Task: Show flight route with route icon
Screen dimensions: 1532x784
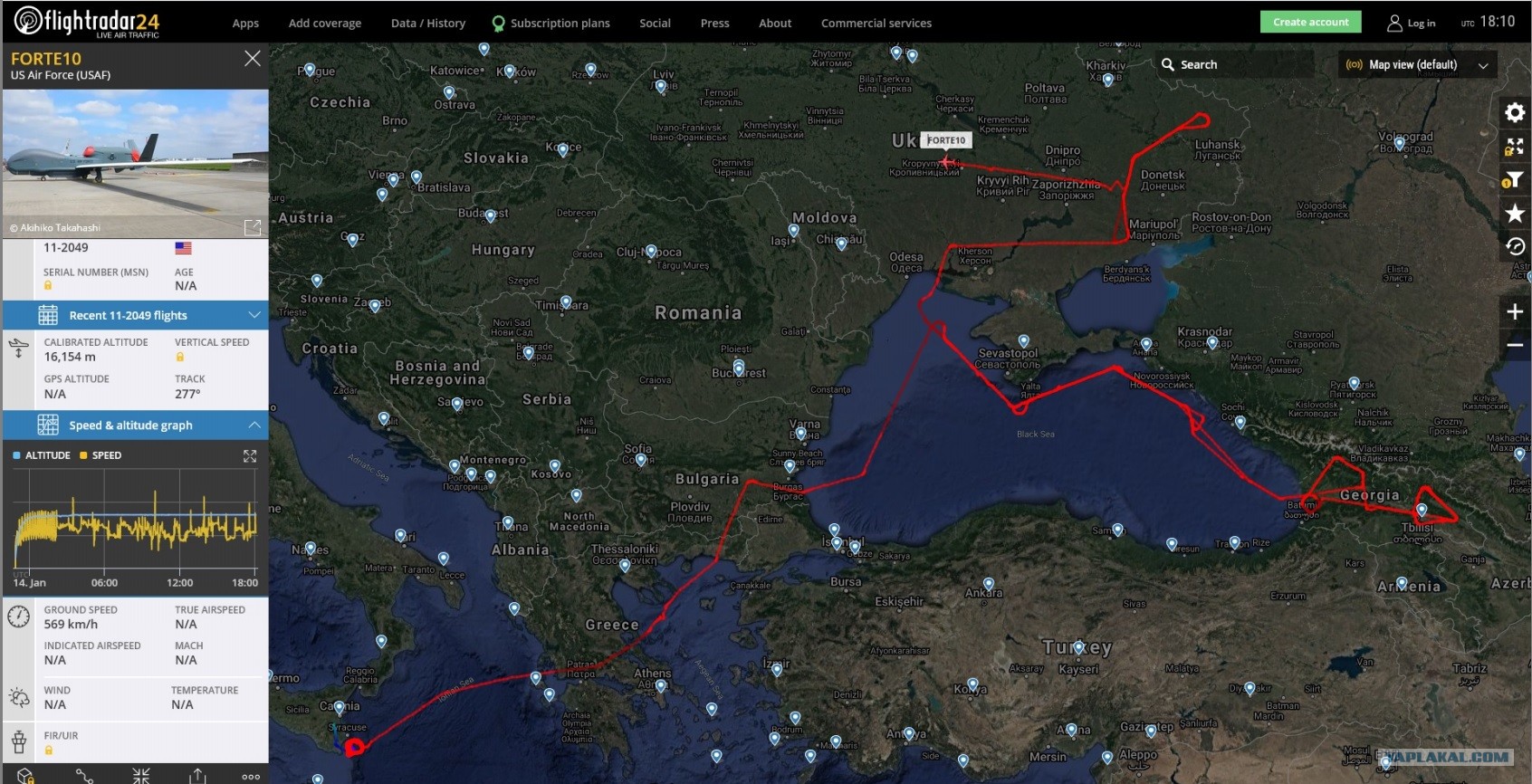Action: pyautogui.click(x=84, y=776)
